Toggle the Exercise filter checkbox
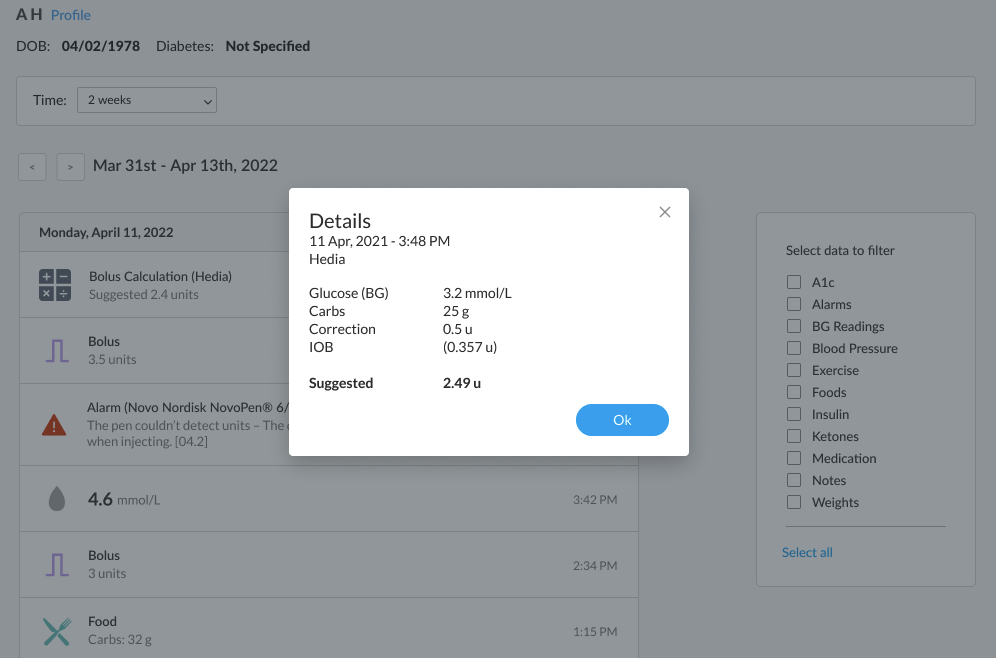Screen dimensions: 996x658 coord(794,370)
